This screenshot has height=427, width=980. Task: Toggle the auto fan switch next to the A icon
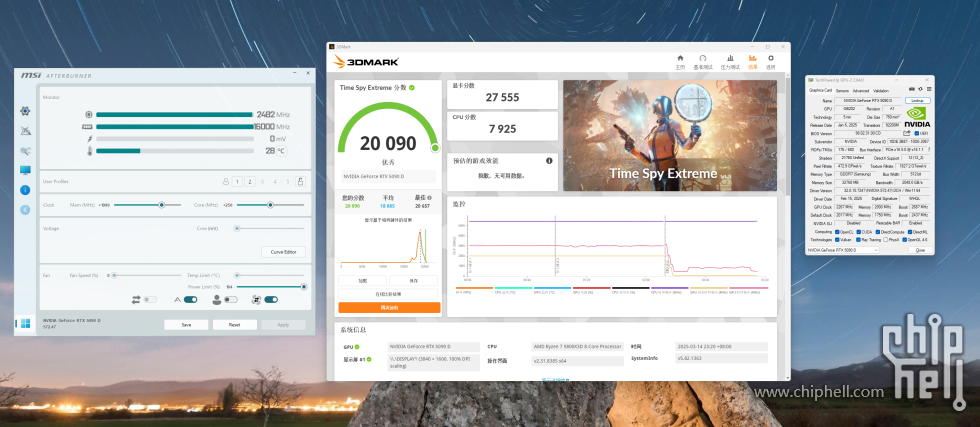click(x=191, y=299)
